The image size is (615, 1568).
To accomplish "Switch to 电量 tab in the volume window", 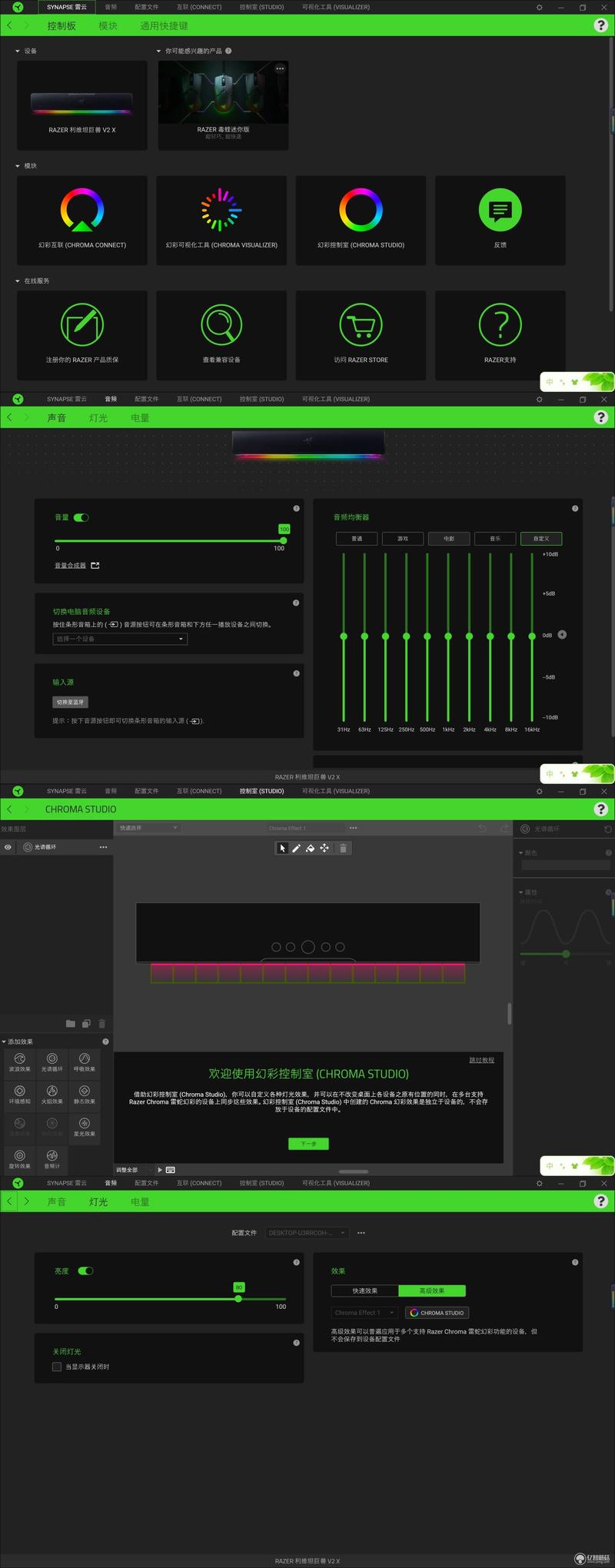I will [x=140, y=417].
